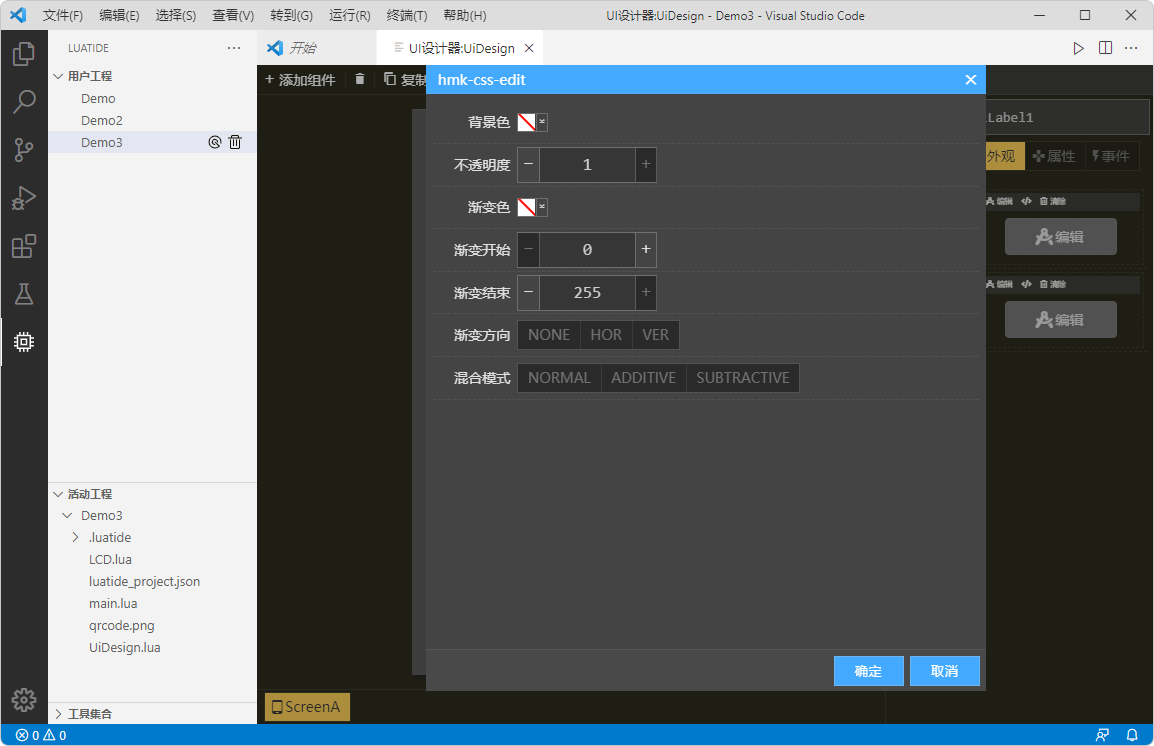The height and width of the screenshot is (746, 1154).
Task: Select NORMAL blend mode
Action: [x=559, y=377]
